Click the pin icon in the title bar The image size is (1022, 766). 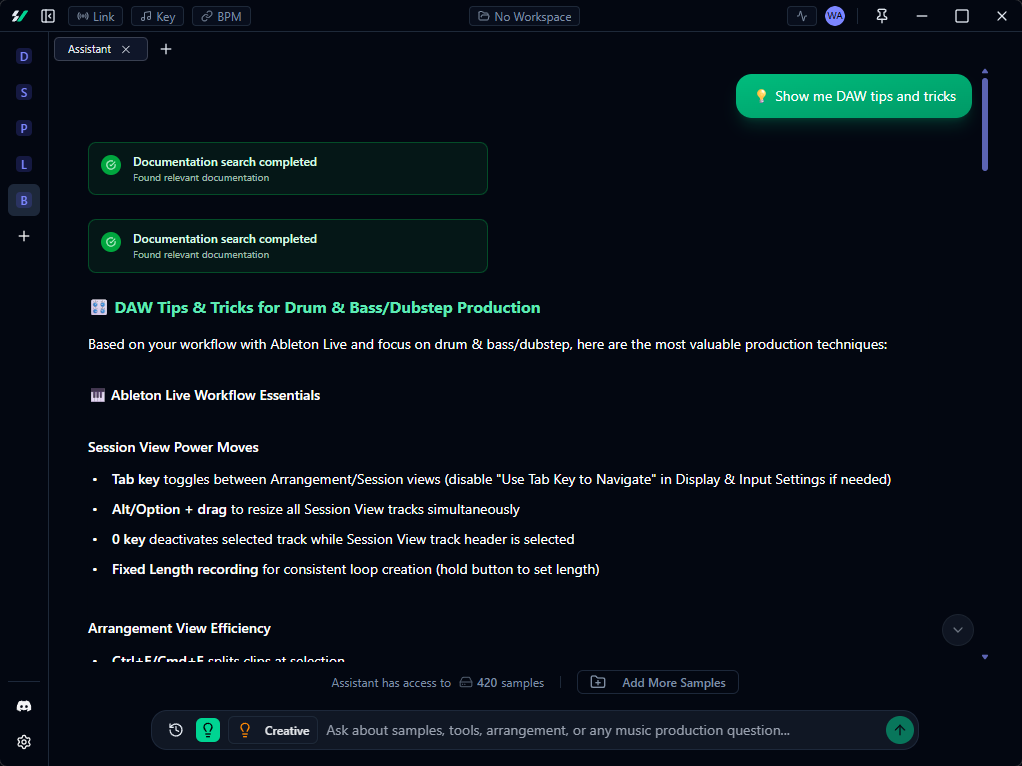pos(881,15)
